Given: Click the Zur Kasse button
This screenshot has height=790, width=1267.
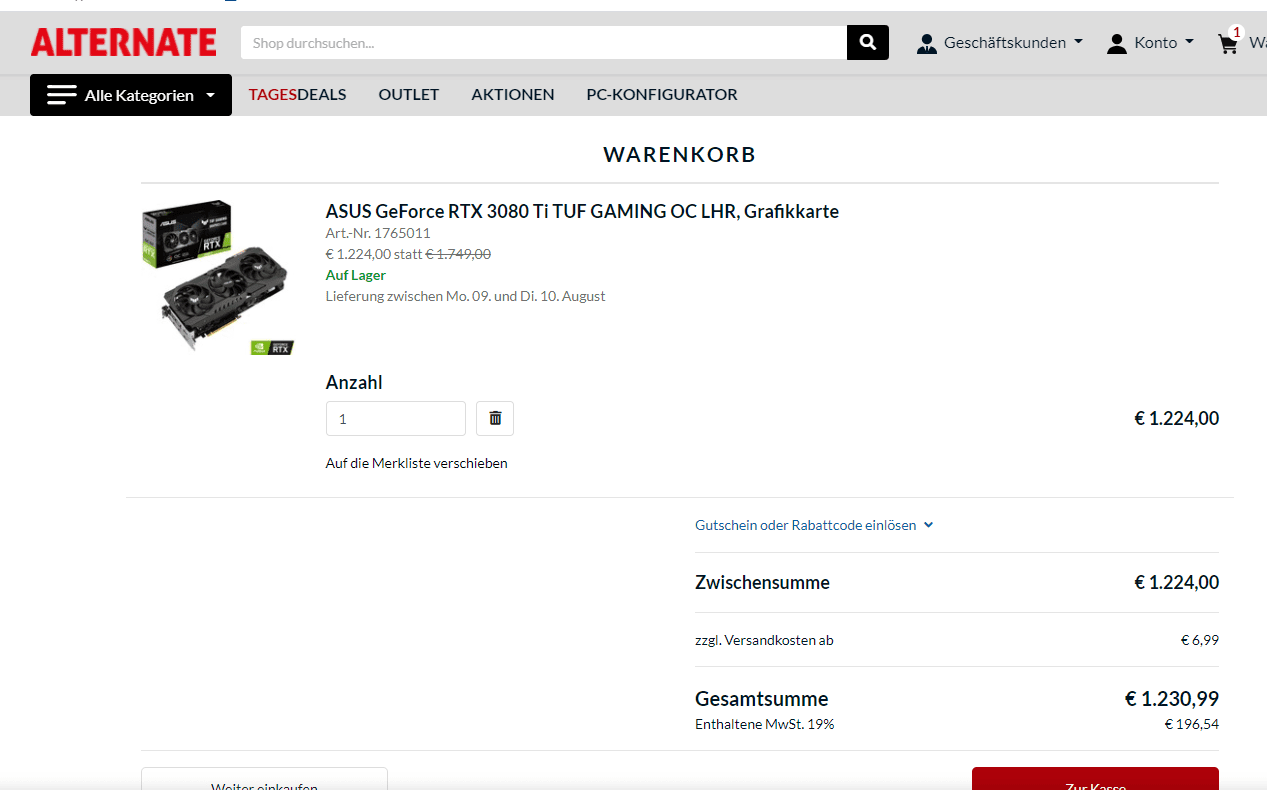Looking at the screenshot, I should coord(1095,779).
